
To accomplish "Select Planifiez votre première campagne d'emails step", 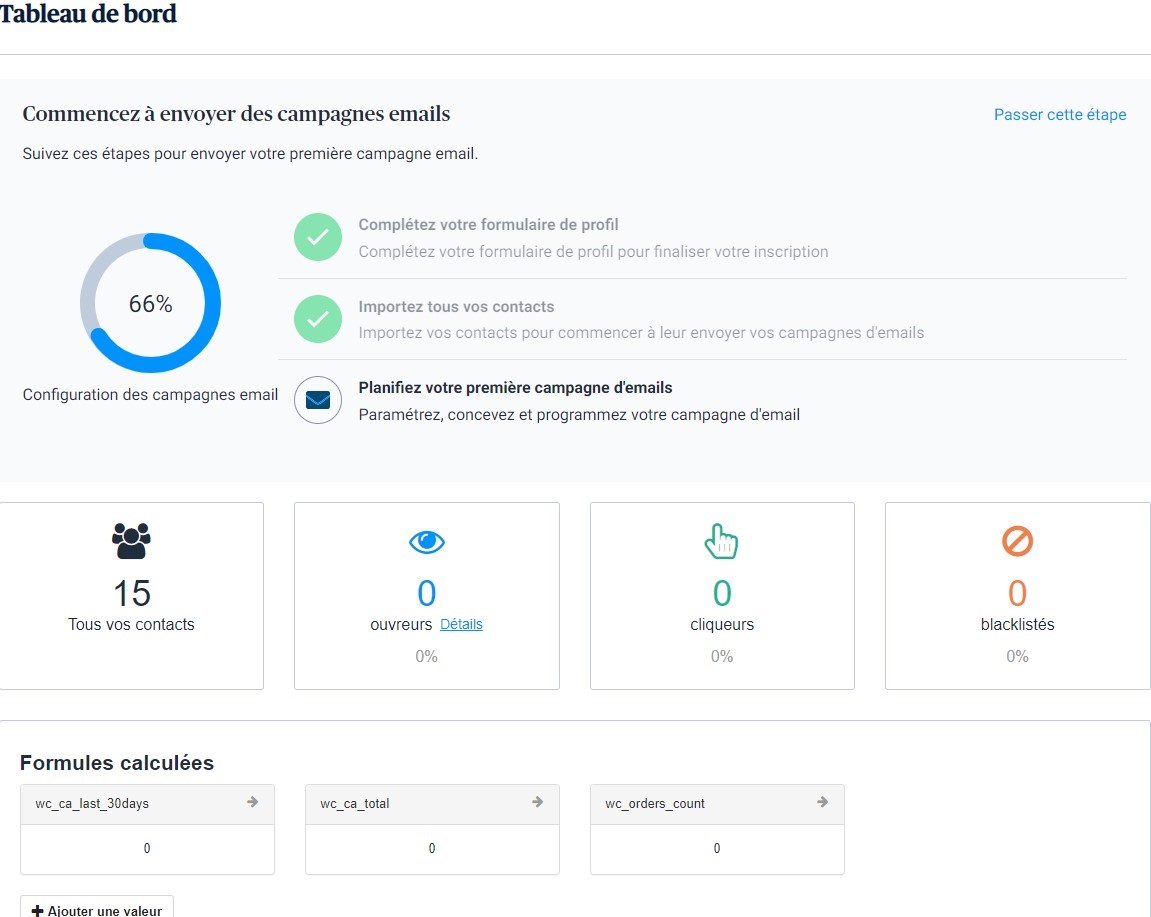I will [x=515, y=388].
